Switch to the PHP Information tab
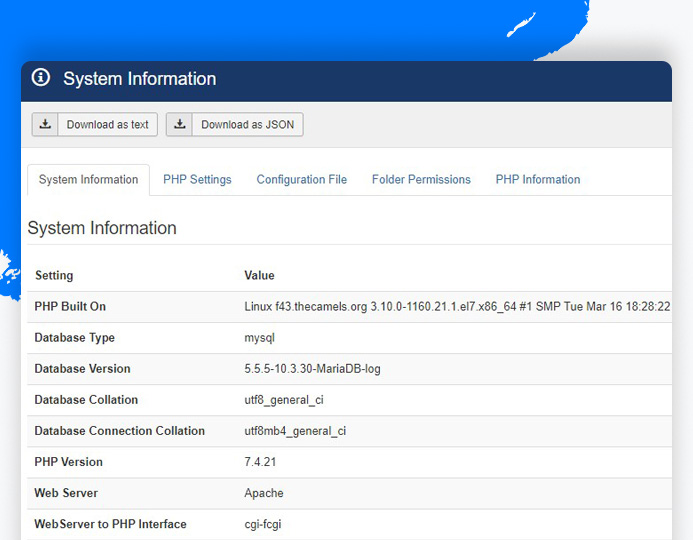Screen dimensions: 693x540 [538, 179]
